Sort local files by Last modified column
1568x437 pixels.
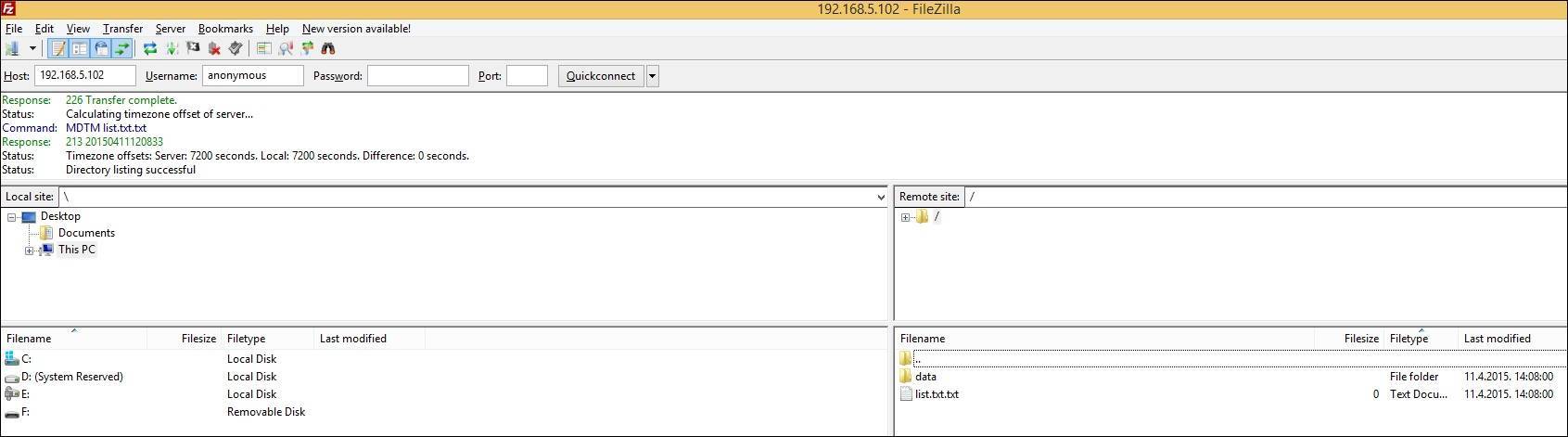(369, 339)
